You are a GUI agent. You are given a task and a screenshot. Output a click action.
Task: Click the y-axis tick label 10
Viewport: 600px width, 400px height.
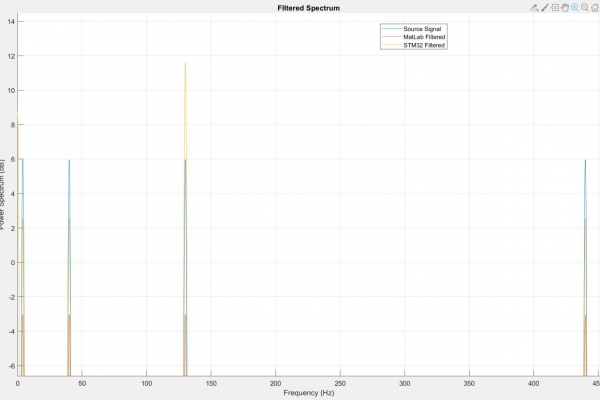coord(11,90)
